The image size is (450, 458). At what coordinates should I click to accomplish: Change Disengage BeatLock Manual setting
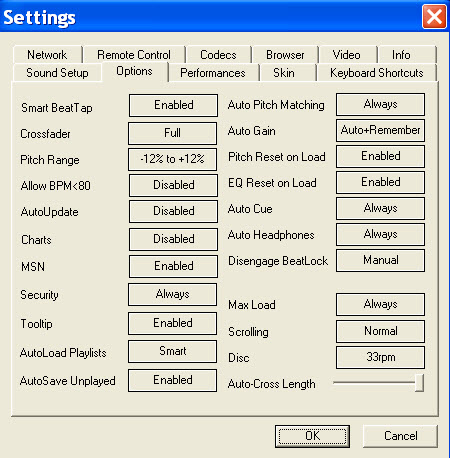380,260
